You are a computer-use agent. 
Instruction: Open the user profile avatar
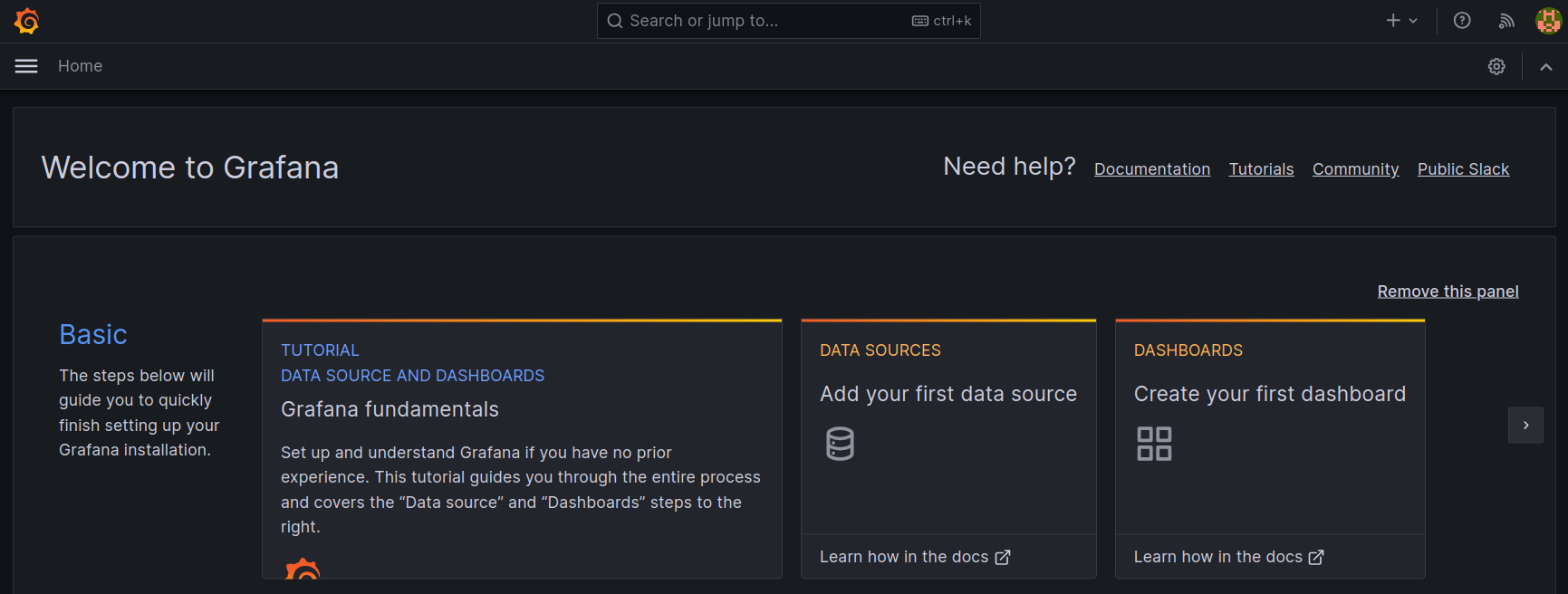coord(1549,21)
